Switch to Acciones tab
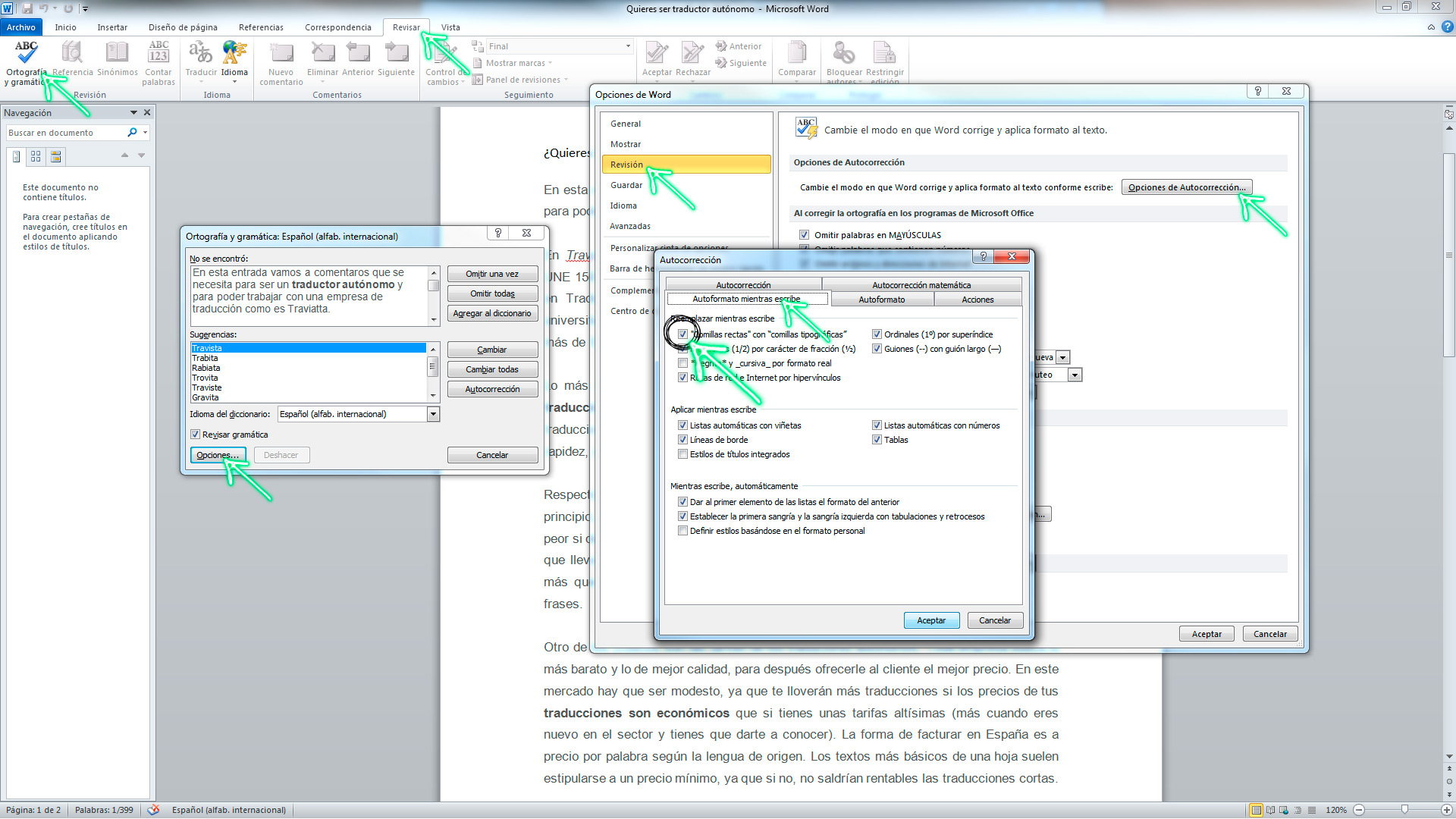 (x=977, y=300)
